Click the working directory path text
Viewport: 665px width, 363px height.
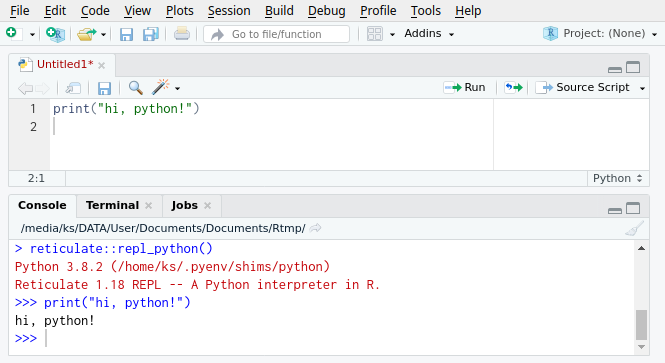(163, 228)
